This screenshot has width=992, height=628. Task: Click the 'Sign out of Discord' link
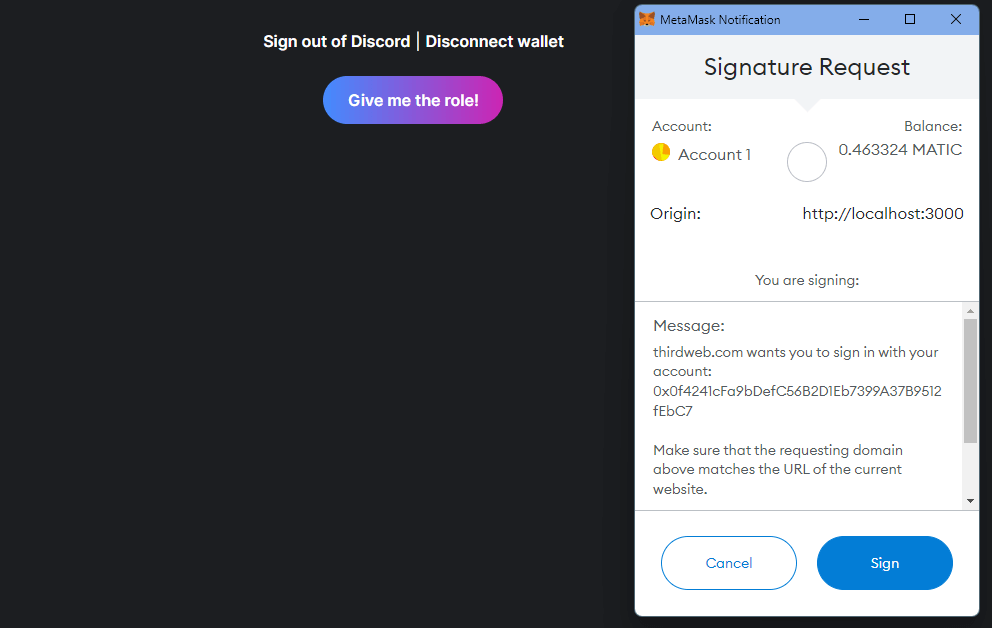coord(336,41)
